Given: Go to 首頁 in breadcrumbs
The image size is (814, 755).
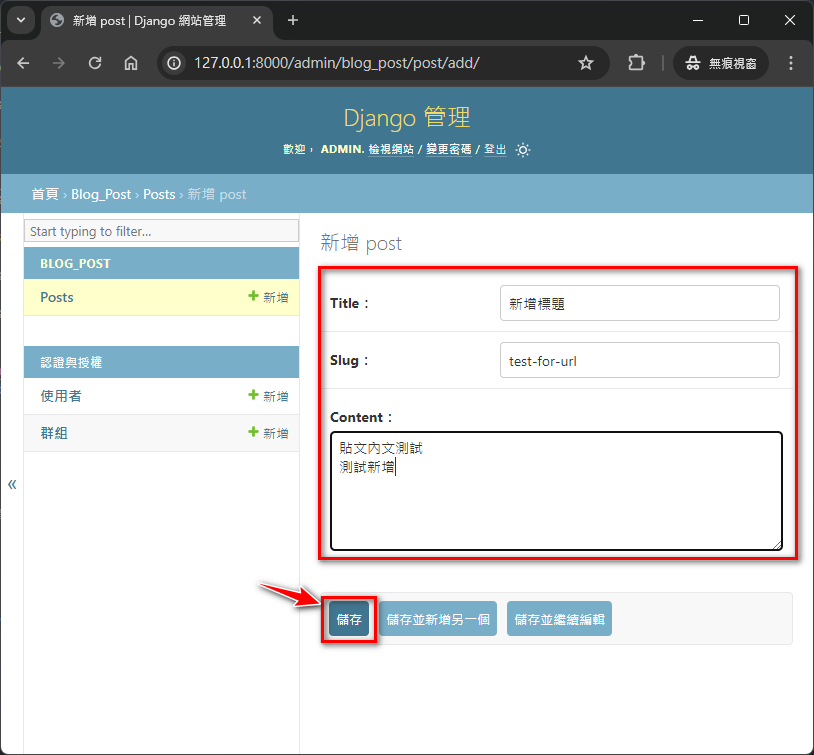Looking at the screenshot, I should 45,194.
